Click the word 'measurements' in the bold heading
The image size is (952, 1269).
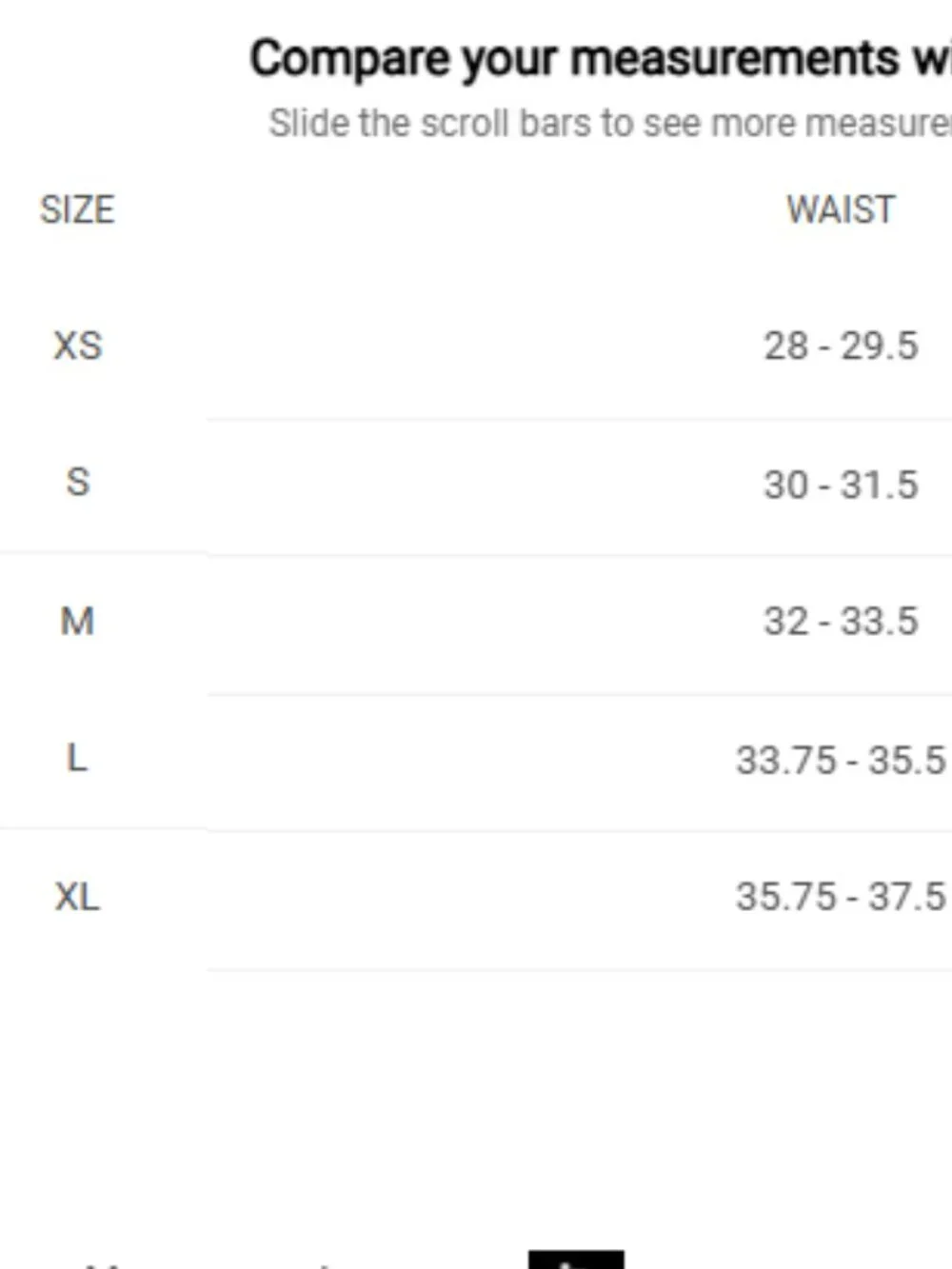coord(735,59)
